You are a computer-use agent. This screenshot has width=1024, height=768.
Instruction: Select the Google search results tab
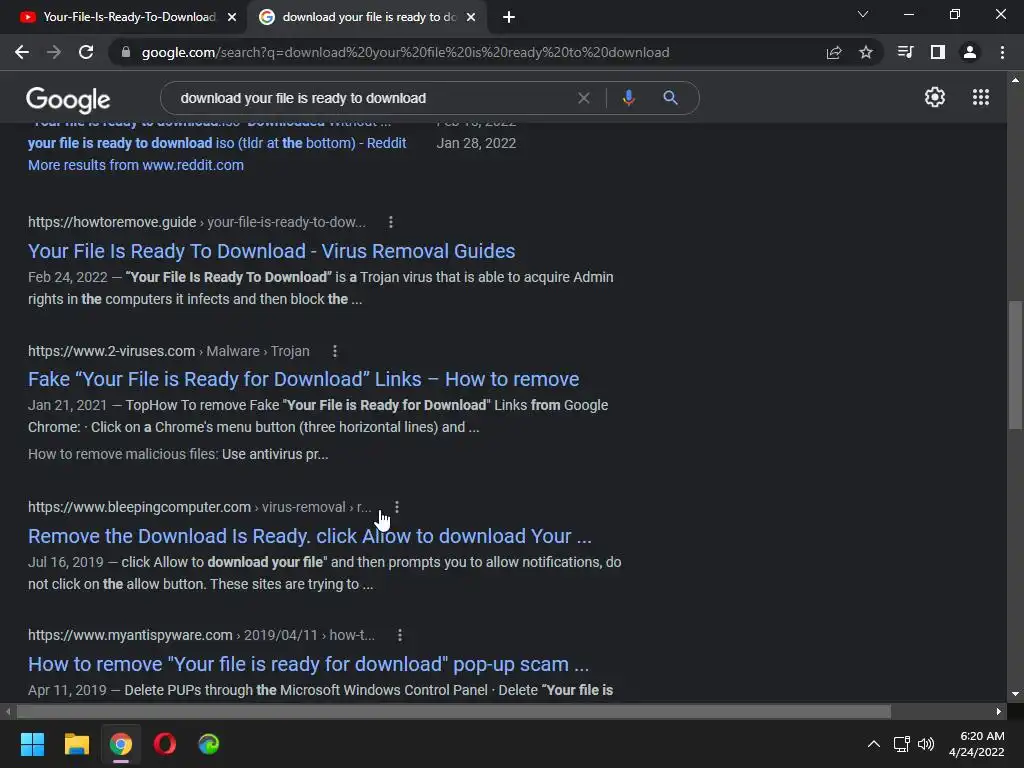[369, 17]
